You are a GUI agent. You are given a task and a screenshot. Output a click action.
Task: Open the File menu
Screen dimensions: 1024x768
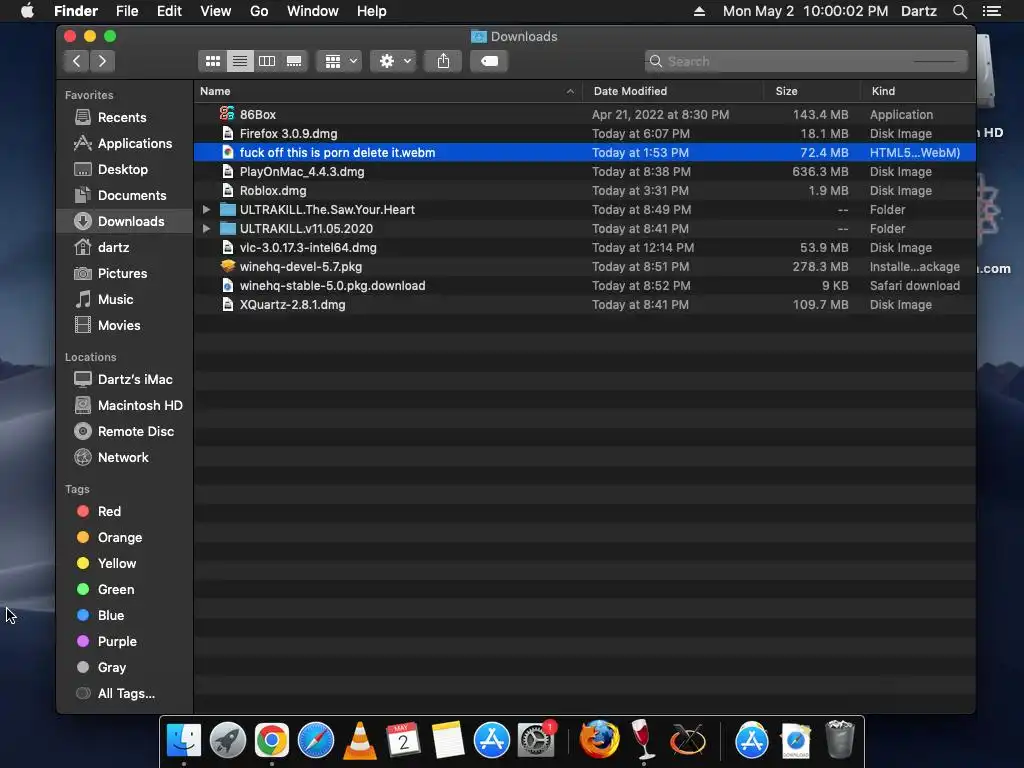click(127, 11)
